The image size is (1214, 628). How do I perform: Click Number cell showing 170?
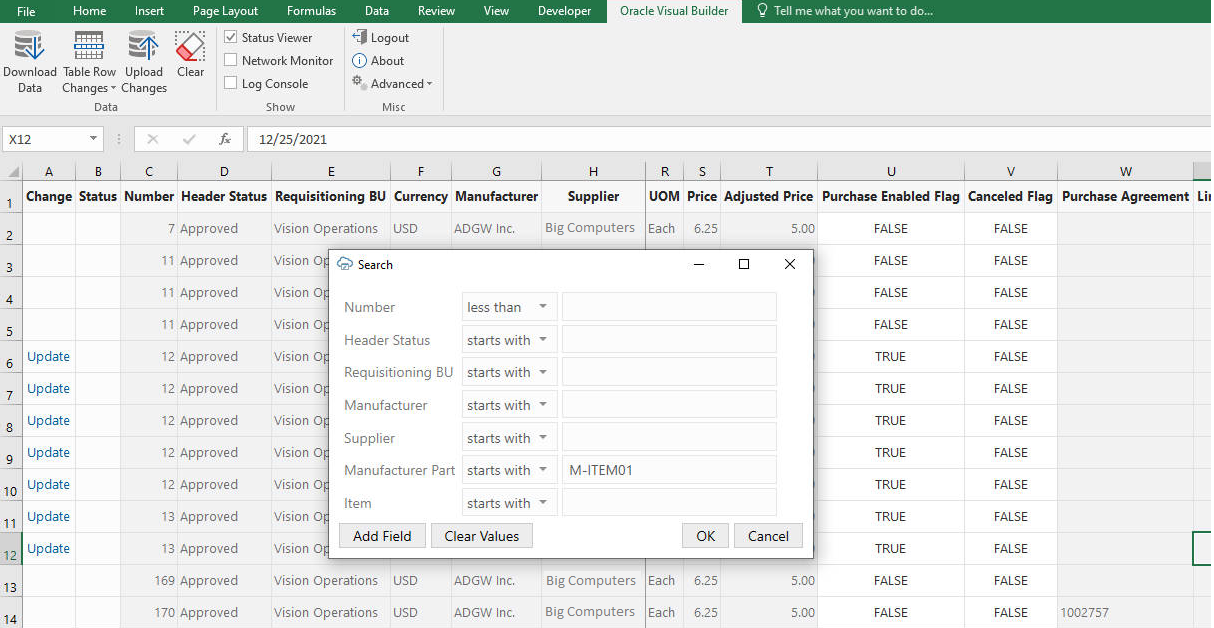pyautogui.click(x=148, y=612)
